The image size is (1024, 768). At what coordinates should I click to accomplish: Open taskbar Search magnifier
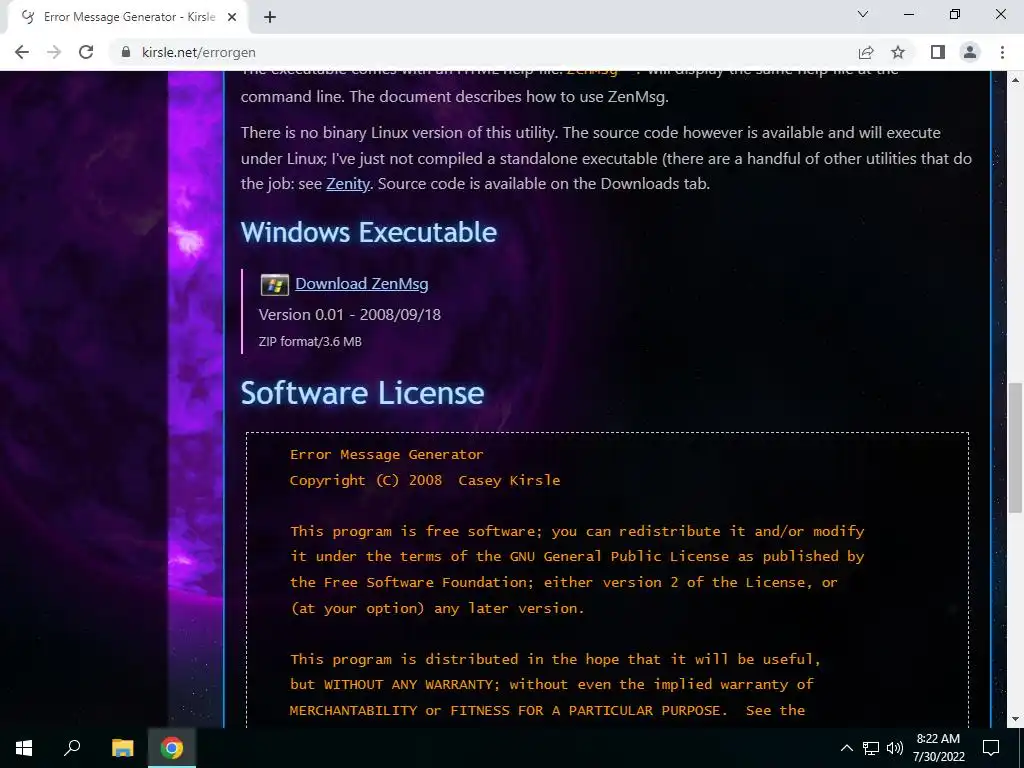[x=72, y=748]
